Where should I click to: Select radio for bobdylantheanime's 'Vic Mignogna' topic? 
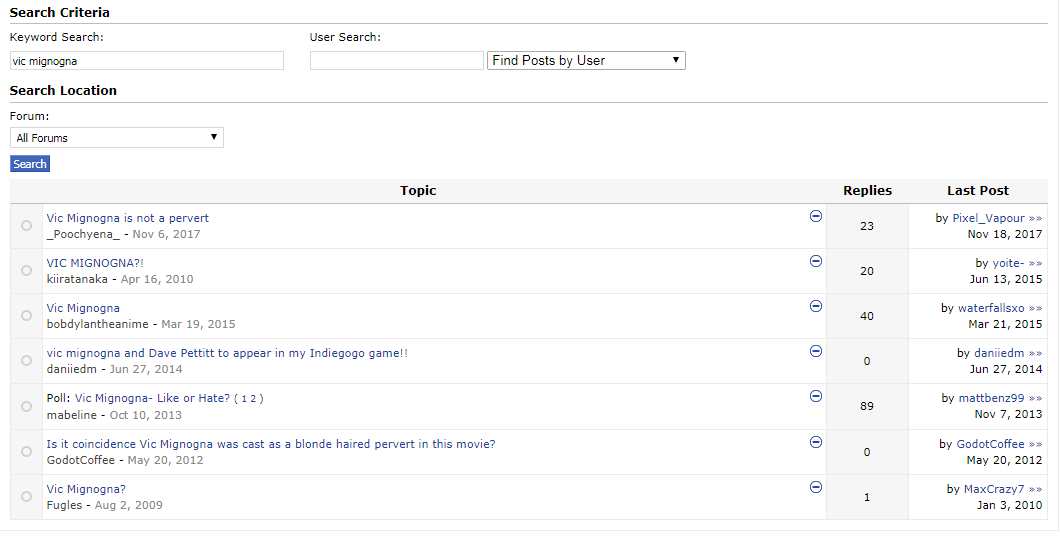pos(26,316)
